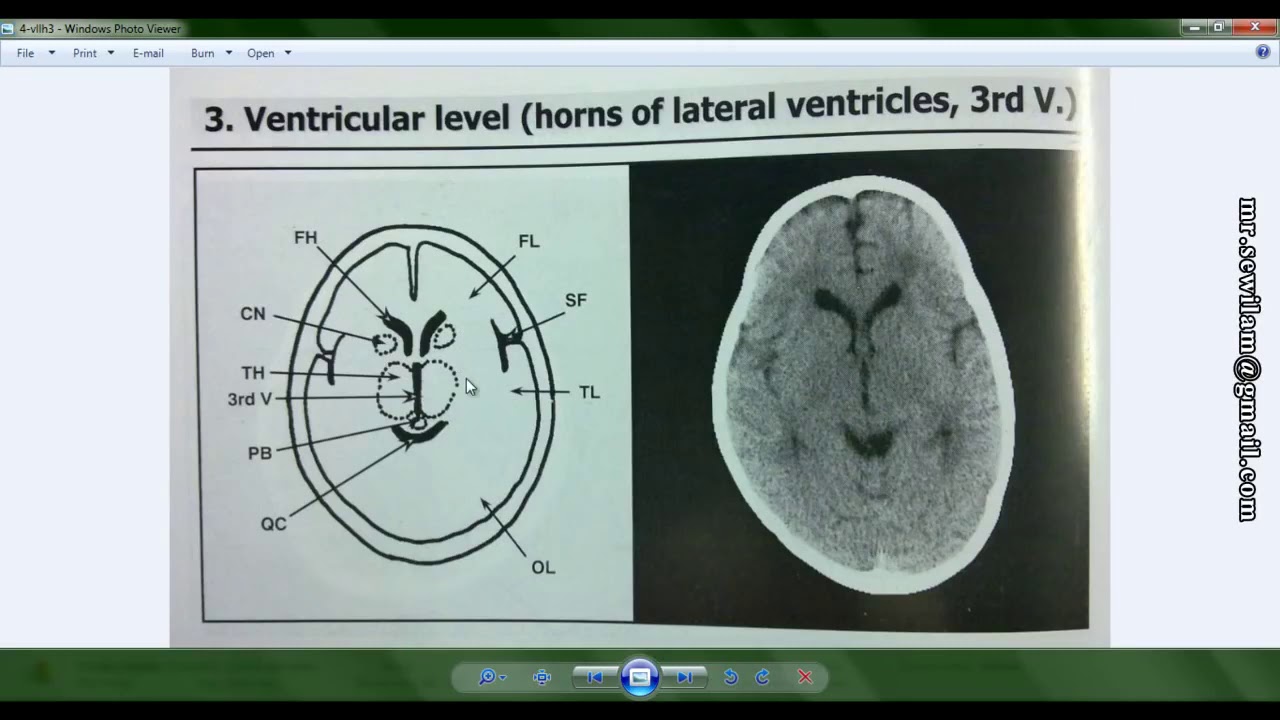Expand the File dropdown arrow
The width and height of the screenshot is (1280, 720).
[x=52, y=53]
